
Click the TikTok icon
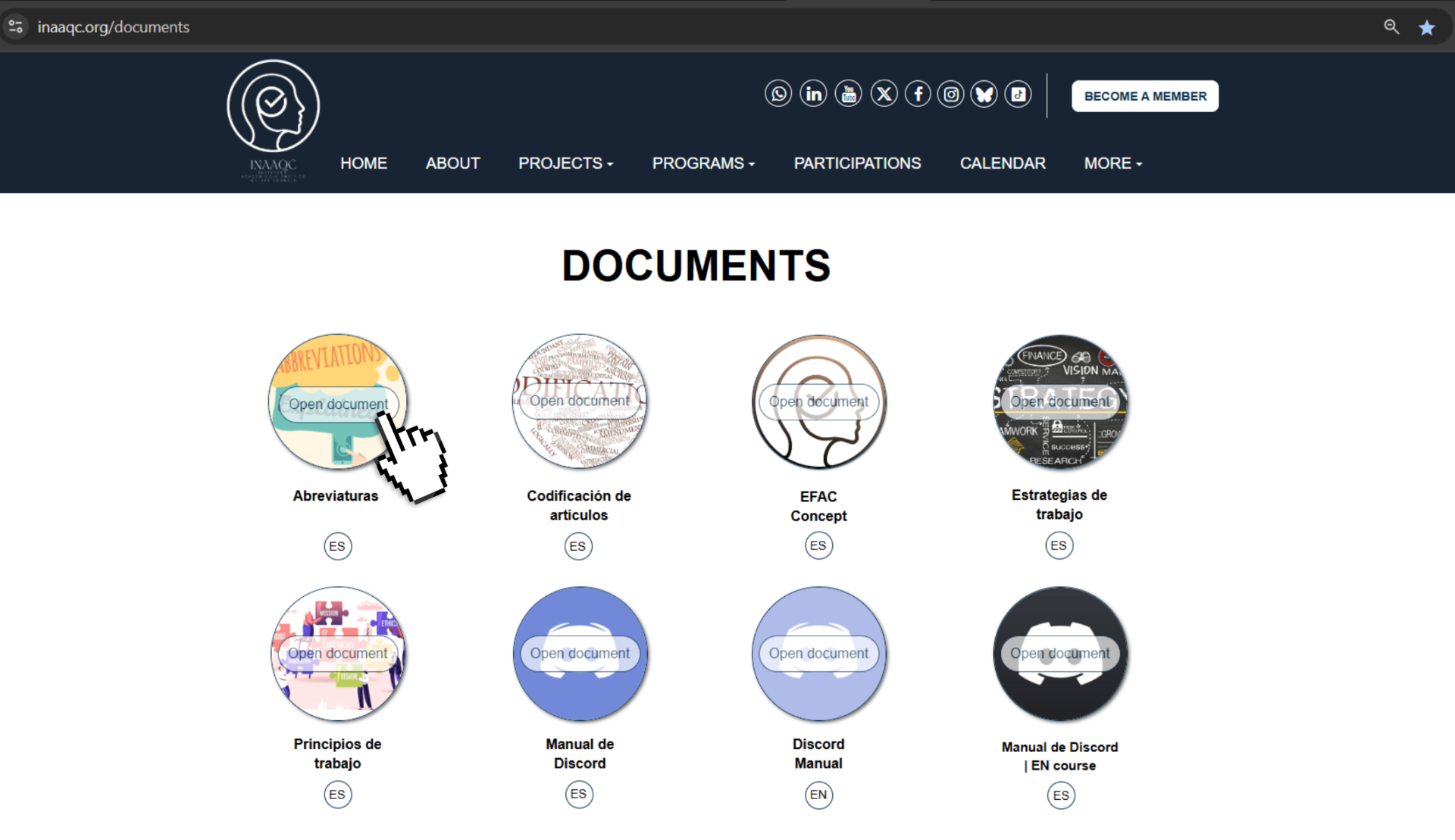[x=1018, y=94]
